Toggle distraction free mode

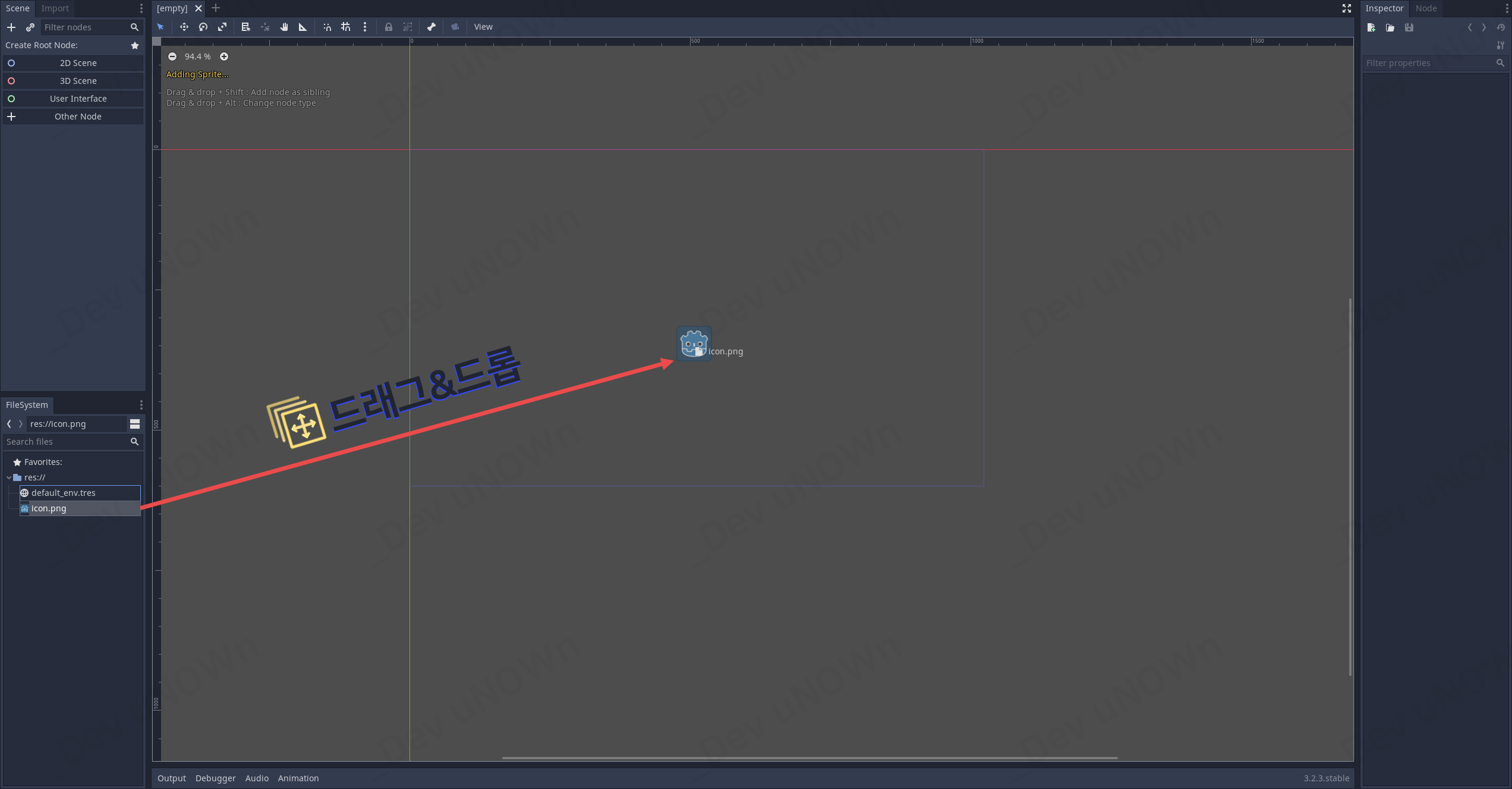pos(1347,8)
